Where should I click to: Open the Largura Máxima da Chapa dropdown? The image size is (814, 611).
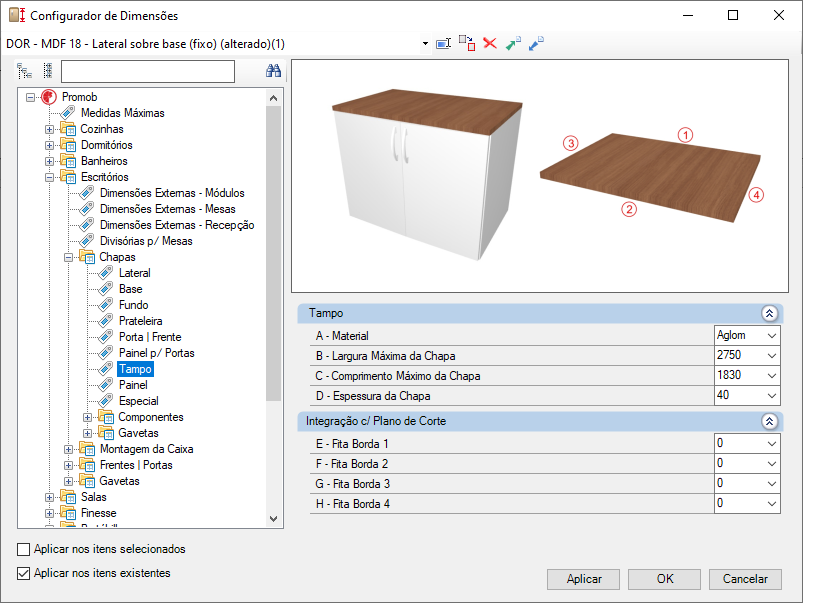point(771,356)
